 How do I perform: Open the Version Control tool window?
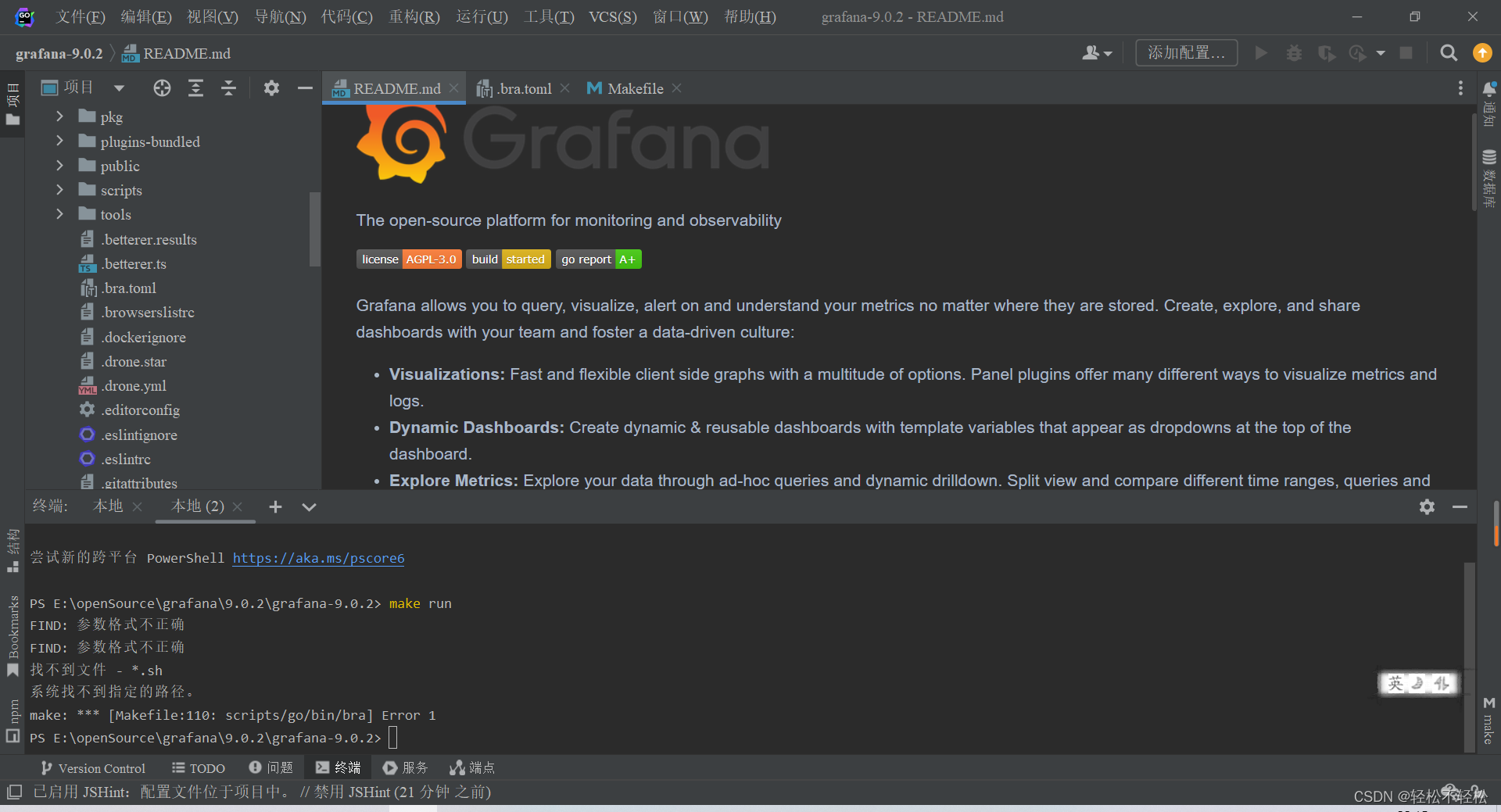pyautogui.click(x=92, y=768)
